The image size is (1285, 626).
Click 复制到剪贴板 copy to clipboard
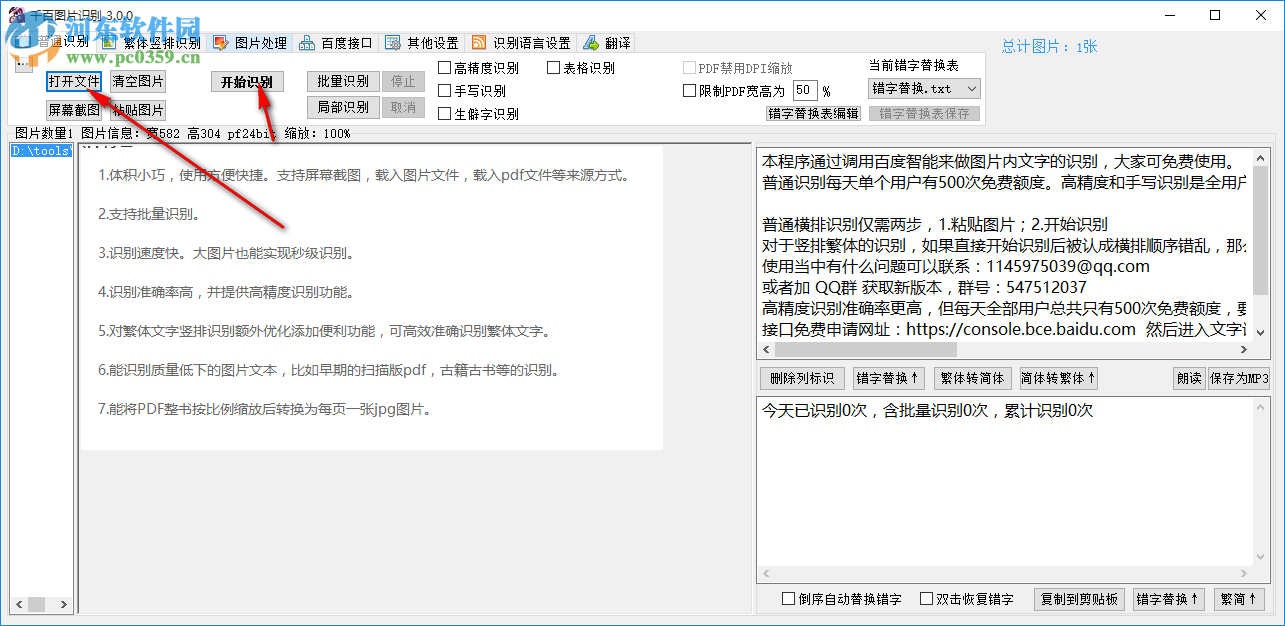tap(1078, 599)
